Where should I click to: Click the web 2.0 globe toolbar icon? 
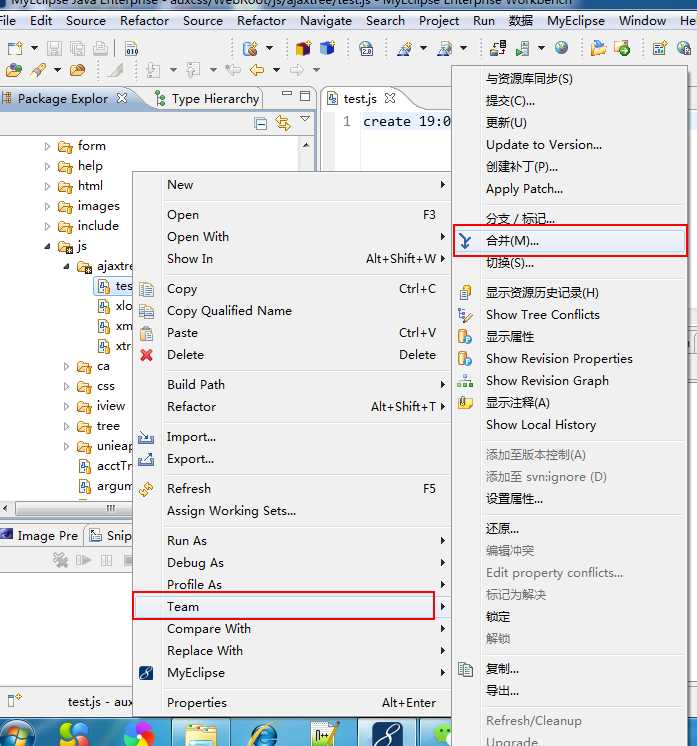366,49
